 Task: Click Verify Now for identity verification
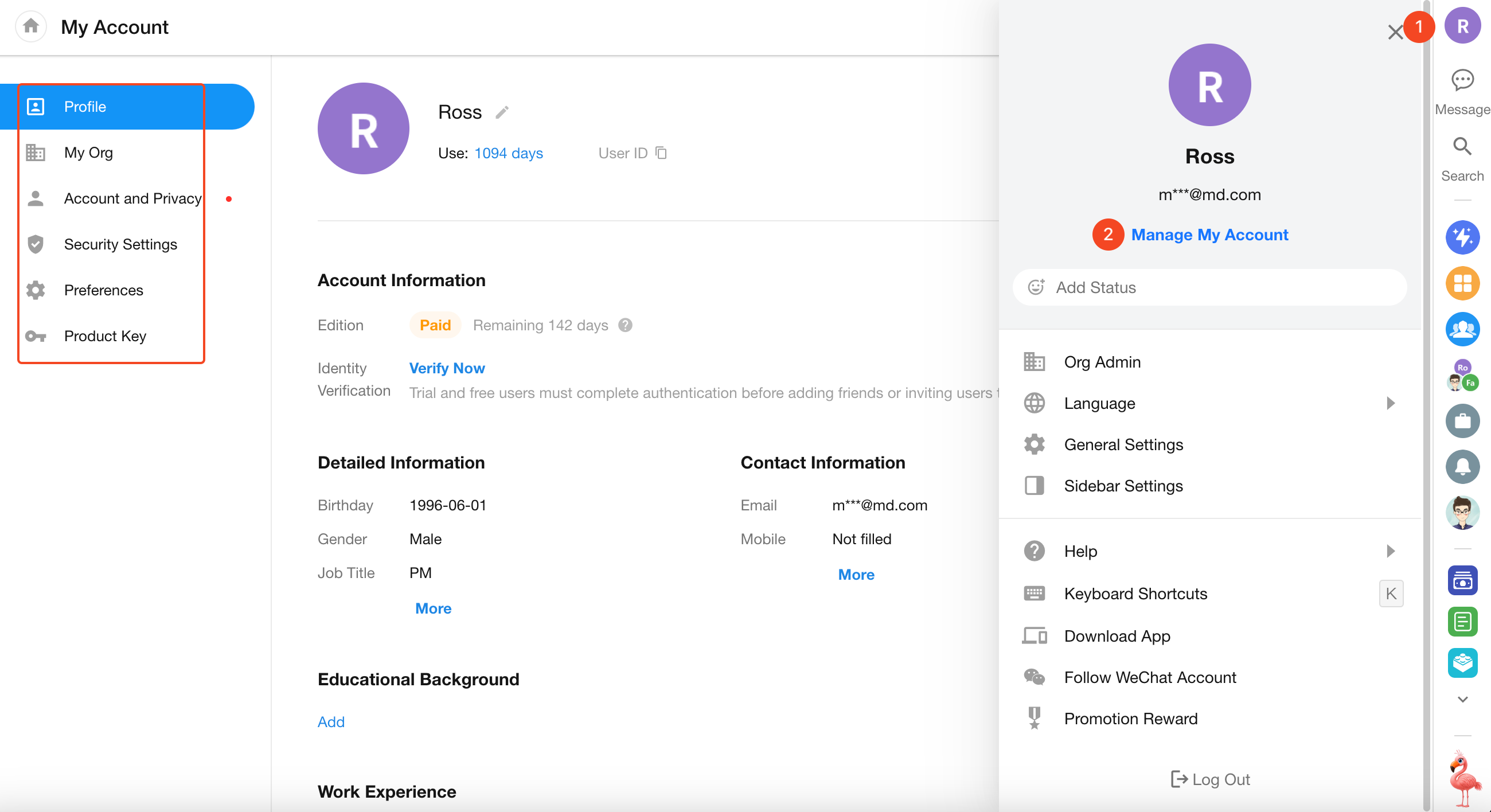click(446, 368)
